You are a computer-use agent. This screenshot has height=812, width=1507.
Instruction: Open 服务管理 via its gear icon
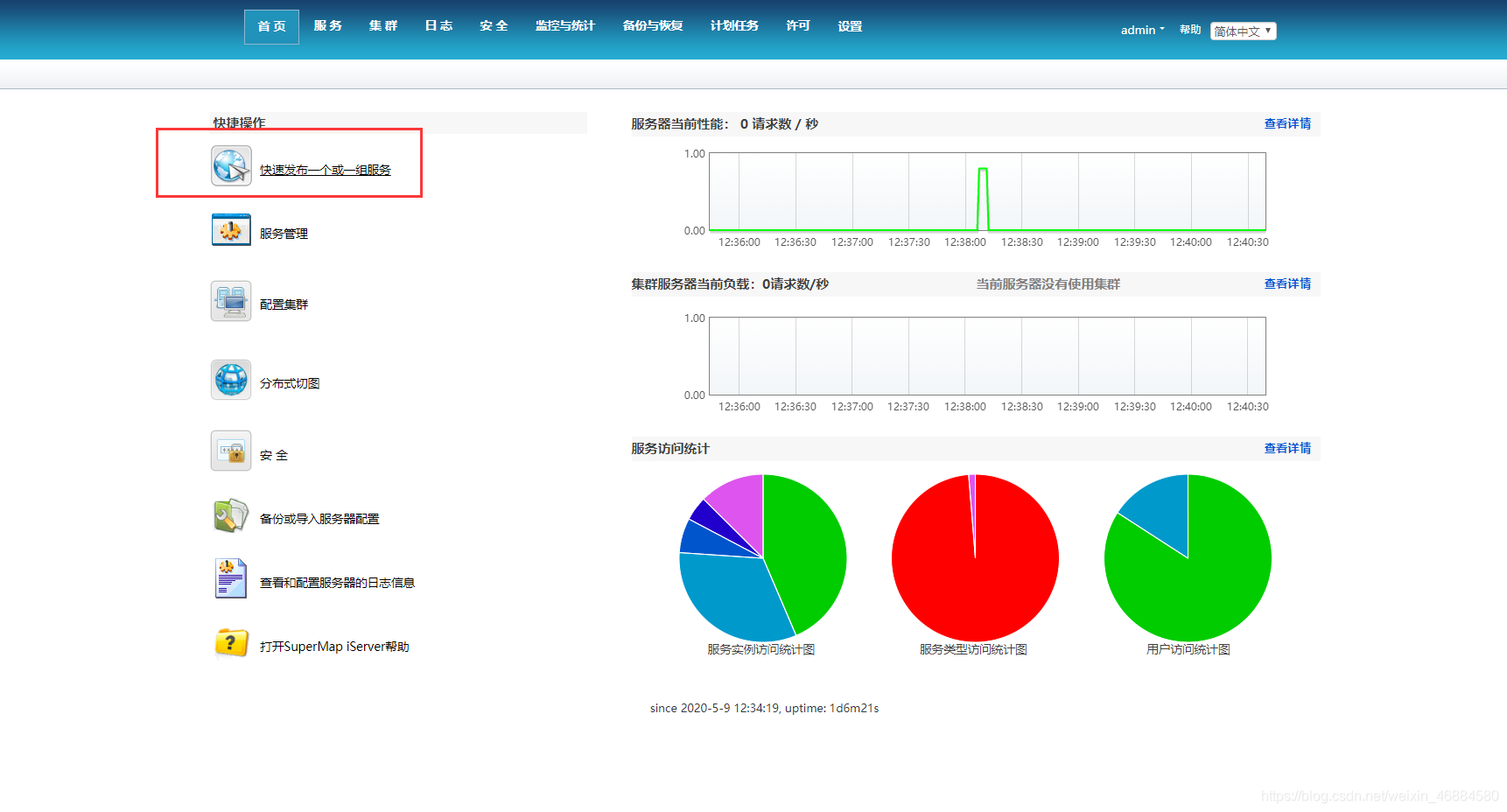230,229
